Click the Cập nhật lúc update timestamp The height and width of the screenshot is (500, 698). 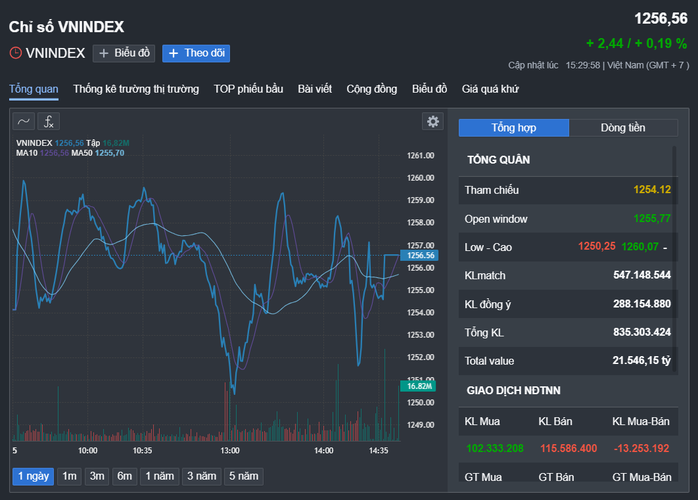599,65
